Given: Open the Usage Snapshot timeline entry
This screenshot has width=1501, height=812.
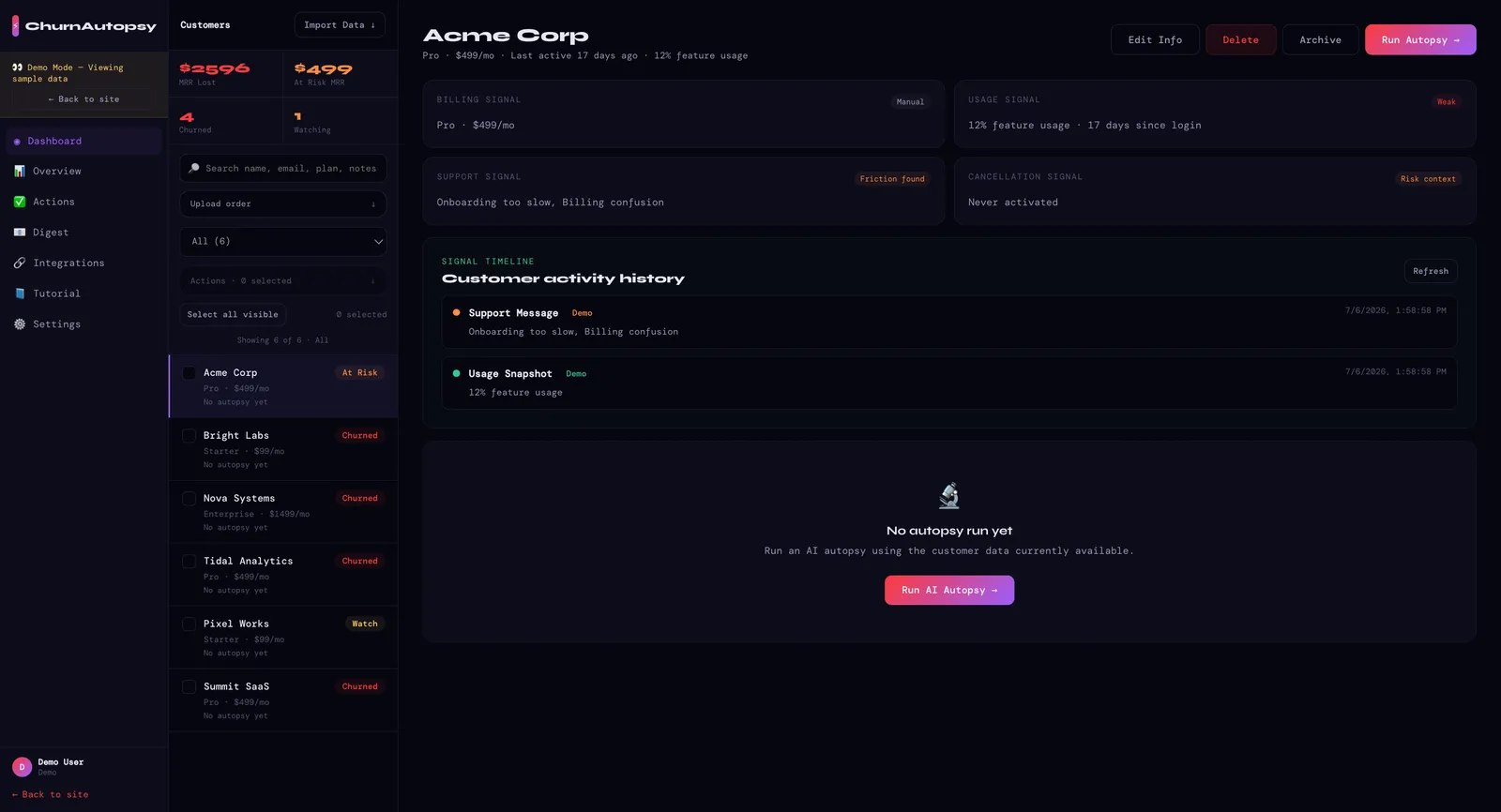Looking at the screenshot, I should 949,383.
